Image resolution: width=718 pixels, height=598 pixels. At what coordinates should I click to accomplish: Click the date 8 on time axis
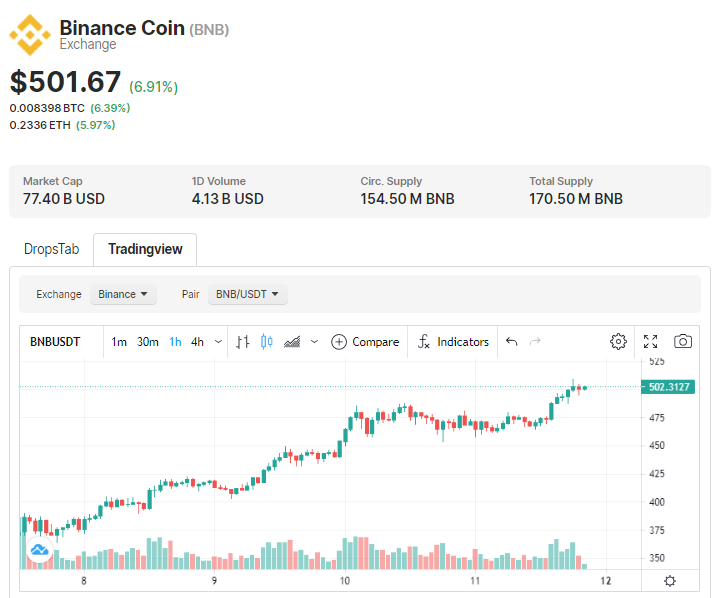pyautogui.click(x=84, y=581)
